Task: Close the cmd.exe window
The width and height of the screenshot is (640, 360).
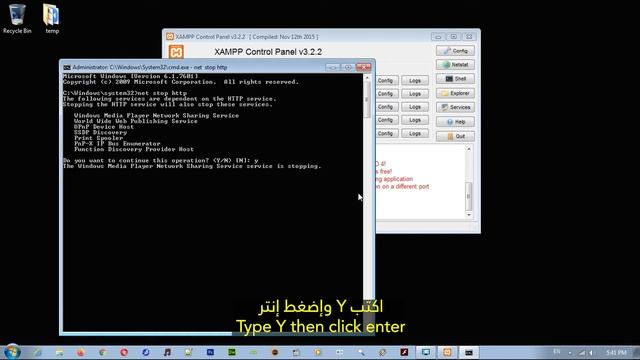Action: [x=363, y=67]
